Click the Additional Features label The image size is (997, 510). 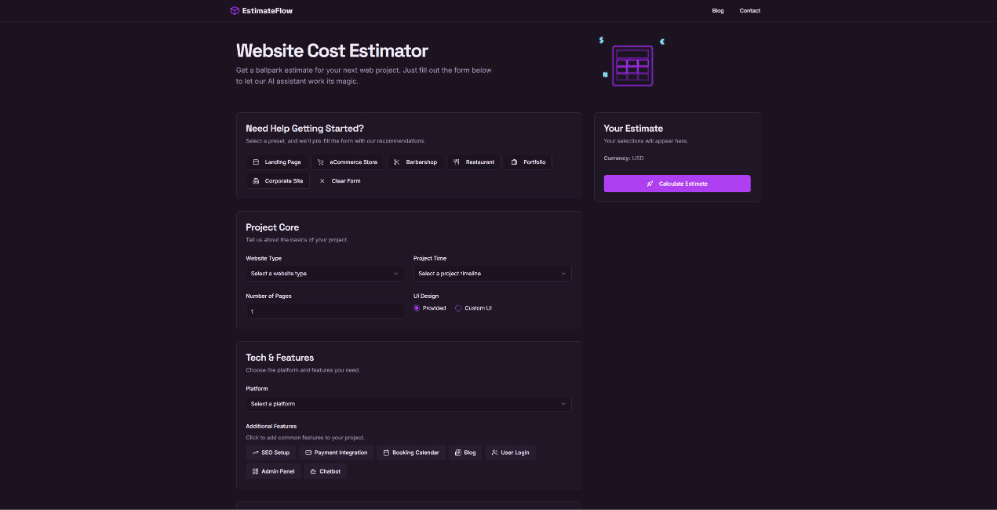pyautogui.click(x=271, y=426)
